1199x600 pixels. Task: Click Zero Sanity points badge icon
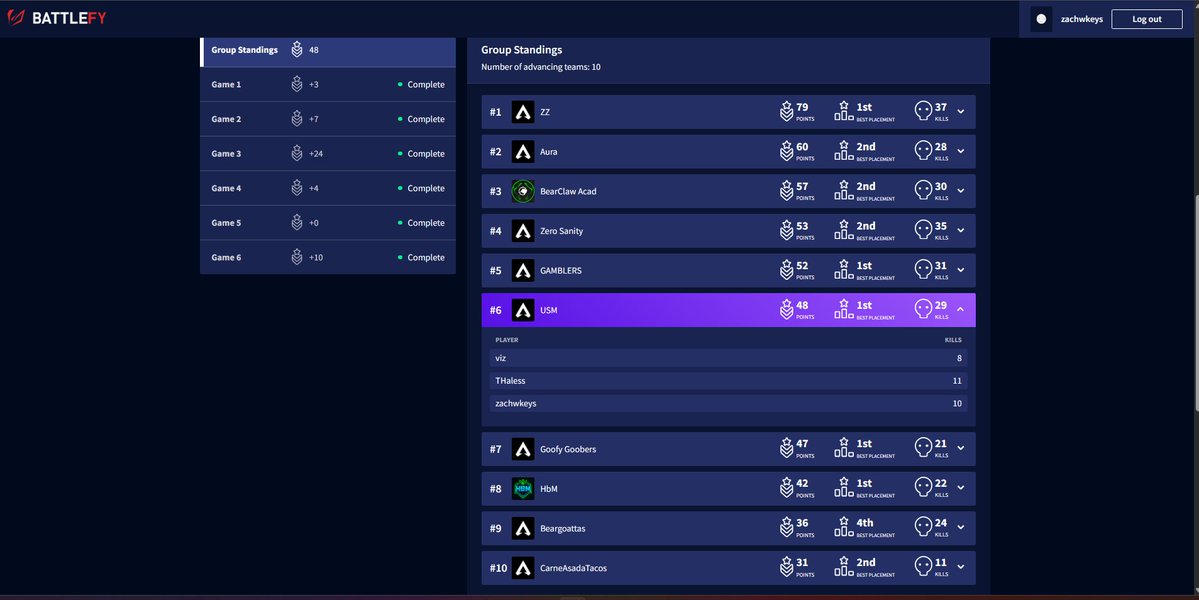point(786,231)
